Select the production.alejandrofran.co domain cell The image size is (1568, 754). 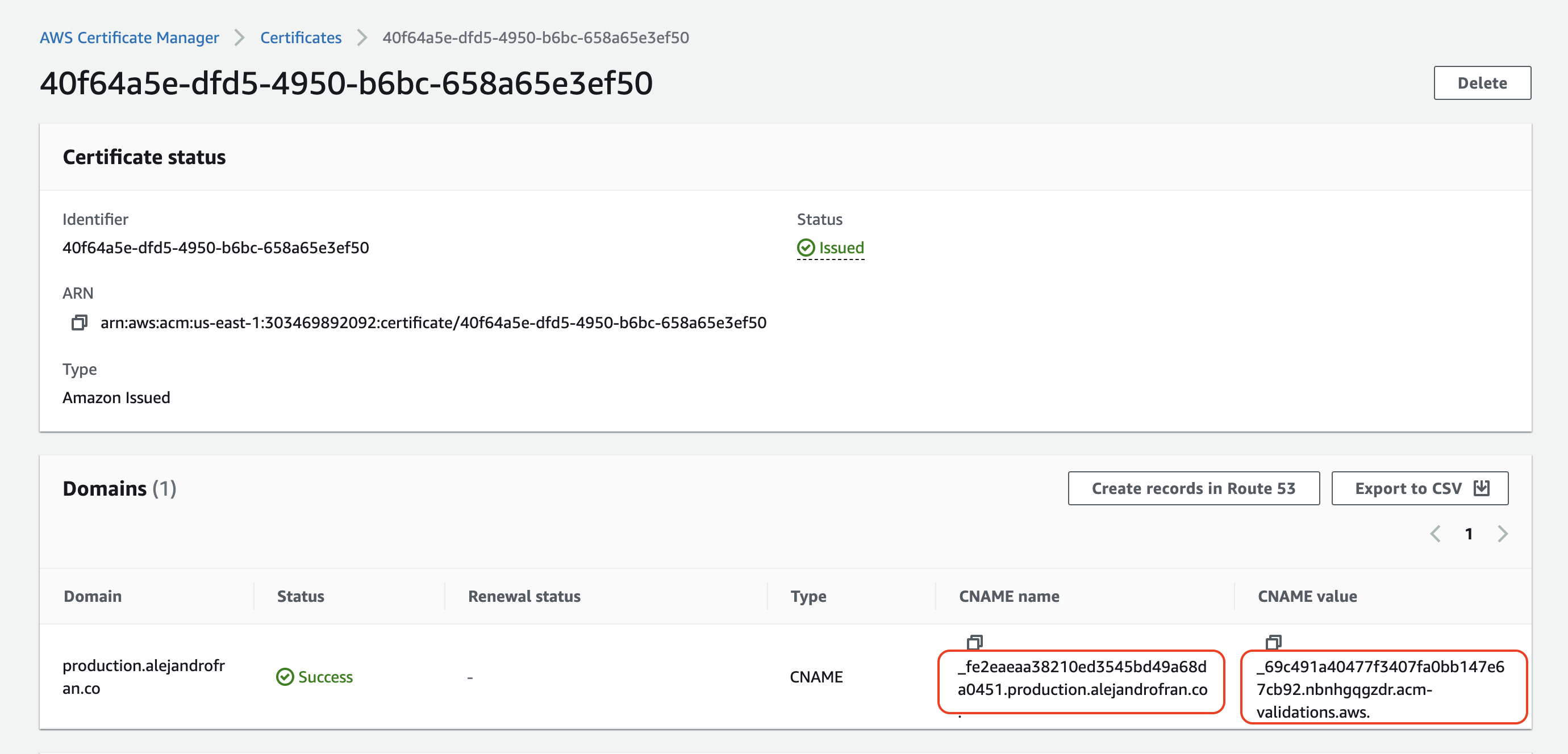(x=144, y=677)
